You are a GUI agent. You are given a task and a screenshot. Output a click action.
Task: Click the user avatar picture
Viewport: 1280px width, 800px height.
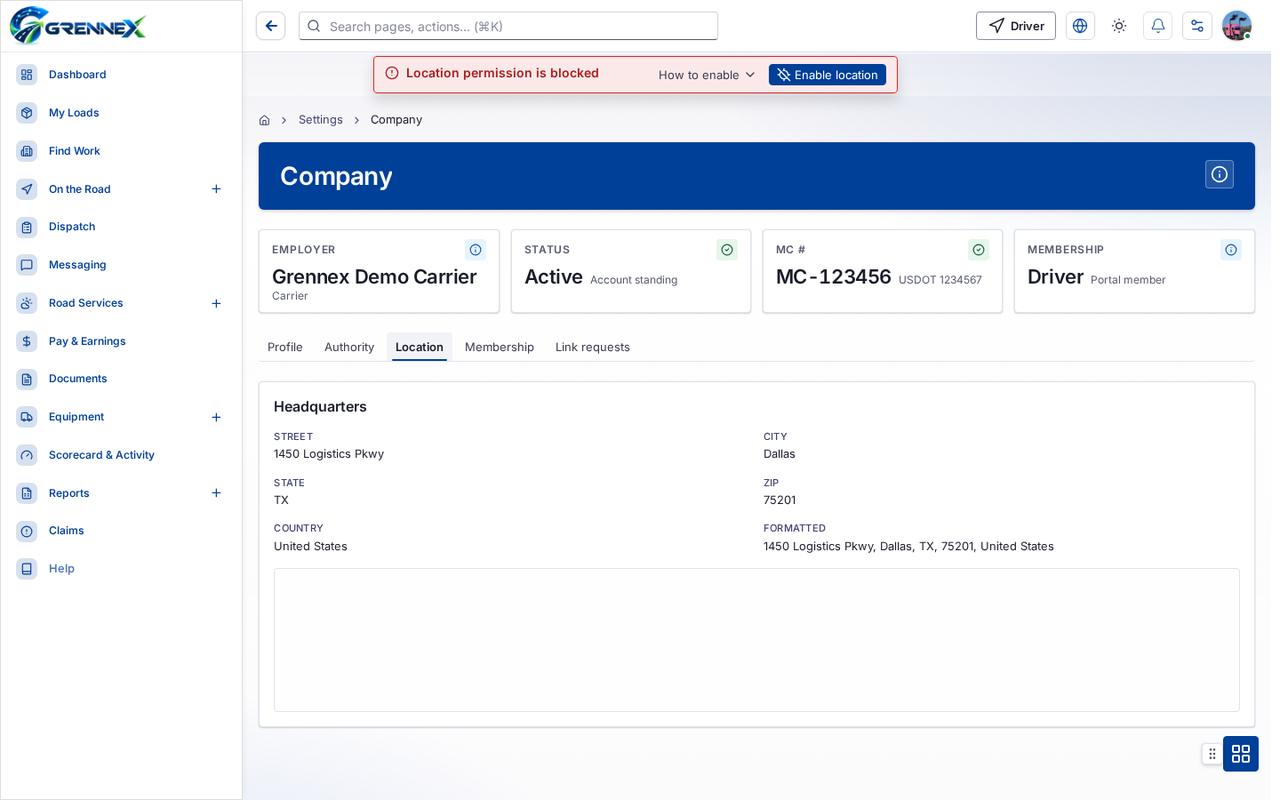pos(1237,26)
